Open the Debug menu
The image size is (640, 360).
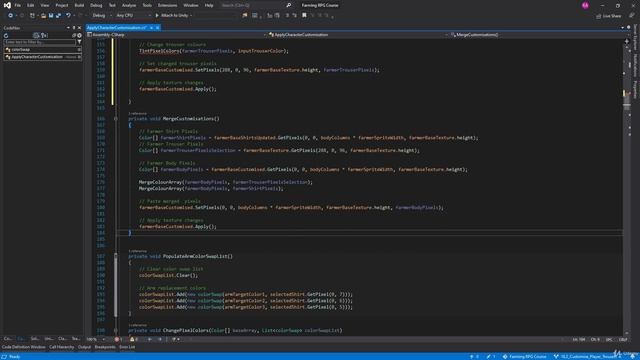click(96, 5)
